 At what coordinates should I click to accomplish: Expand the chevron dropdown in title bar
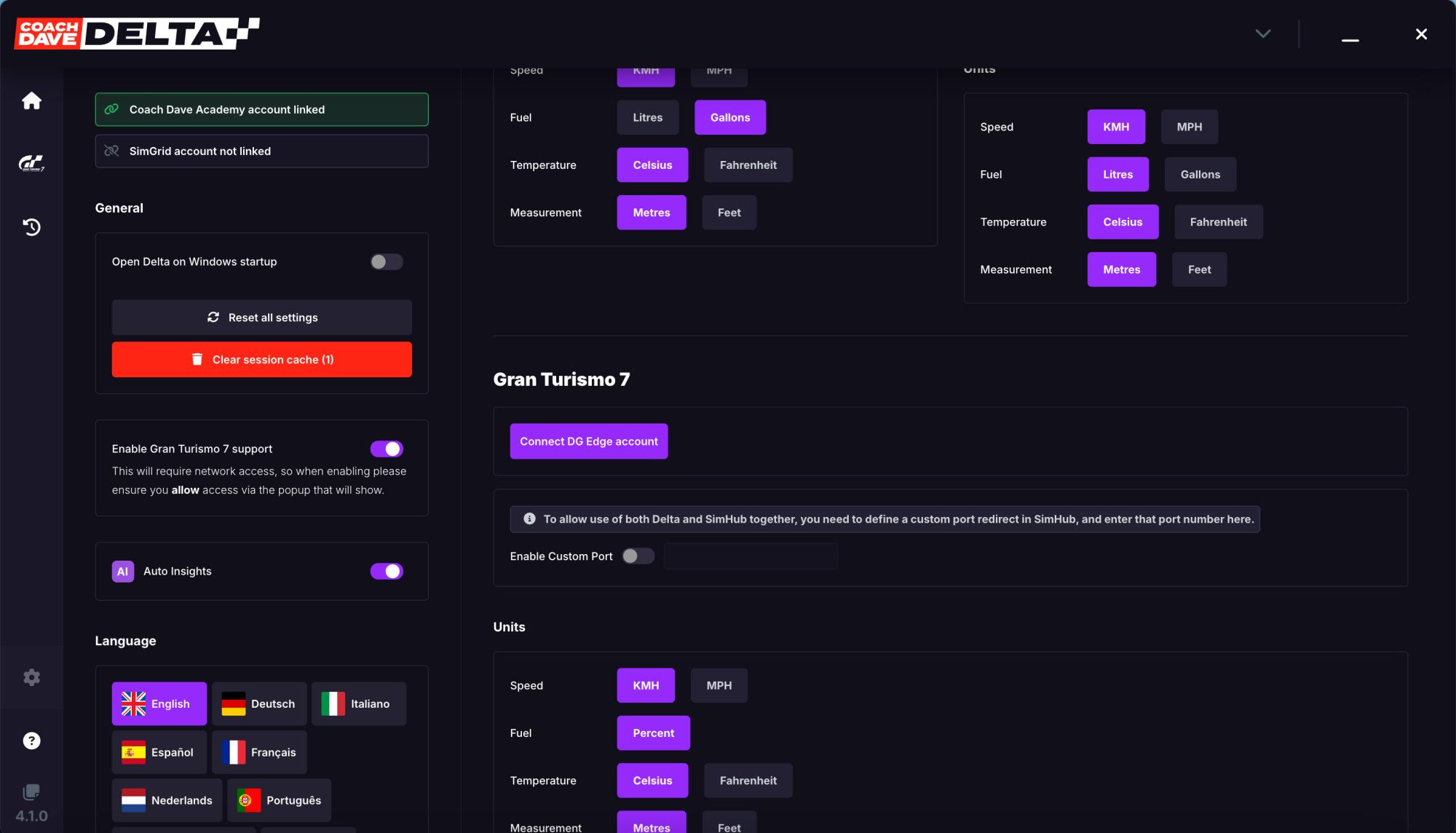click(1263, 33)
